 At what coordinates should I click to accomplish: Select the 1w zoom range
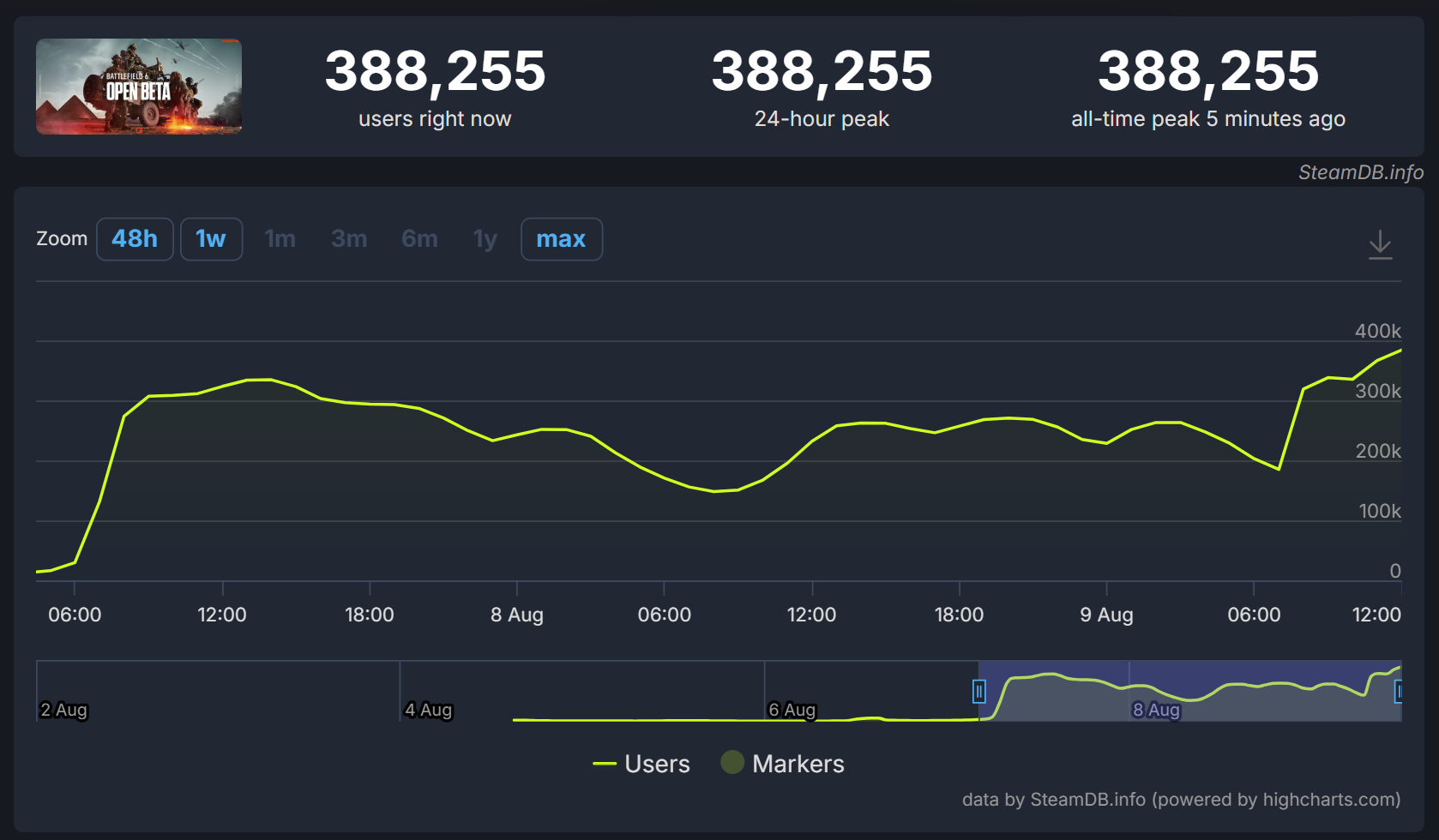[x=211, y=239]
